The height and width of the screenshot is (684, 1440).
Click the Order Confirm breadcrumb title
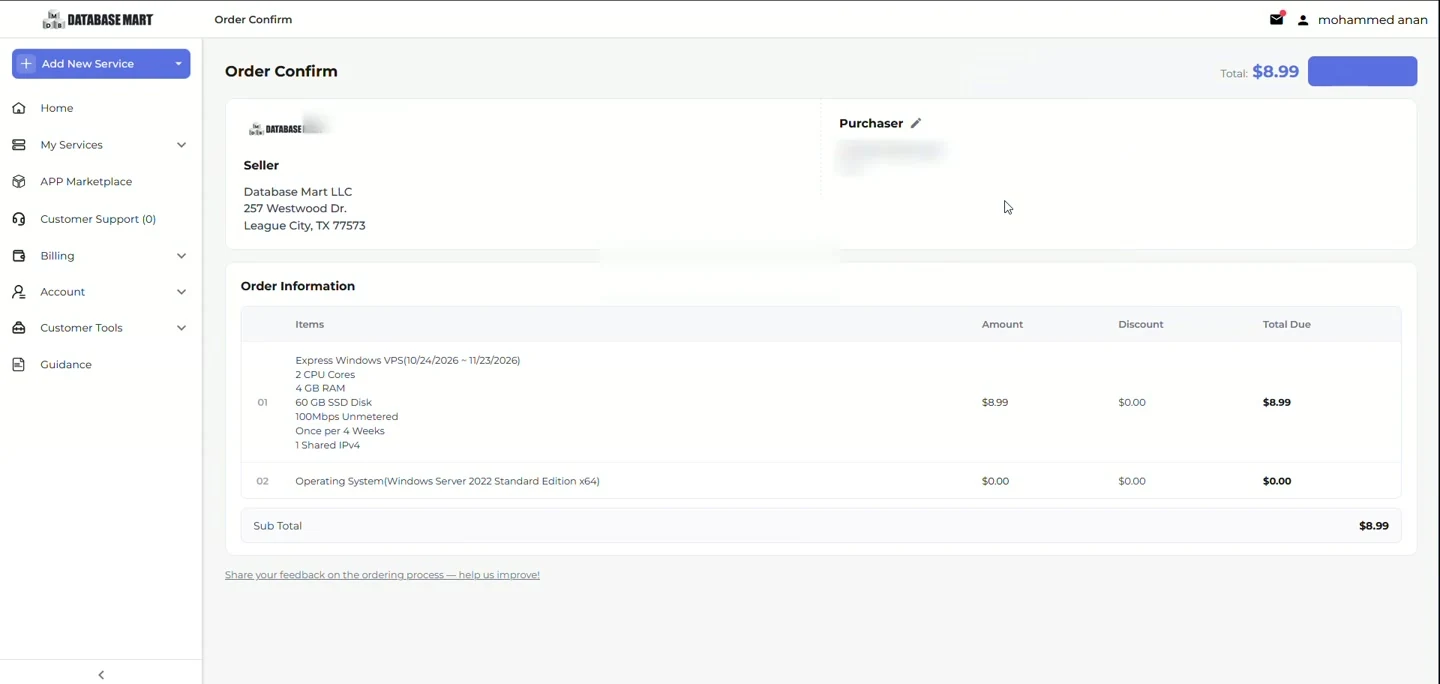click(253, 20)
